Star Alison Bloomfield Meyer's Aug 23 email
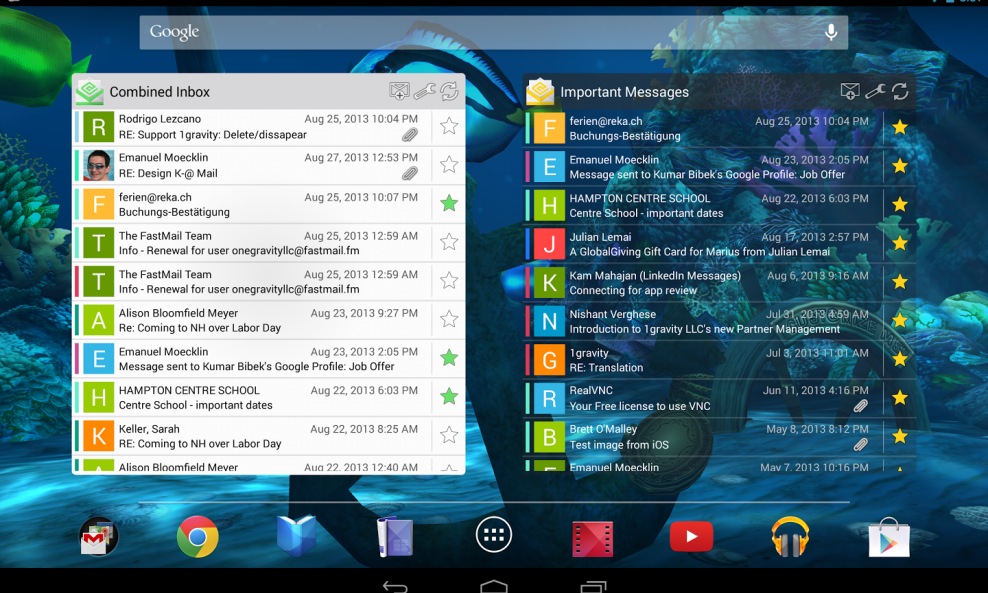The image size is (988, 593). (x=449, y=319)
